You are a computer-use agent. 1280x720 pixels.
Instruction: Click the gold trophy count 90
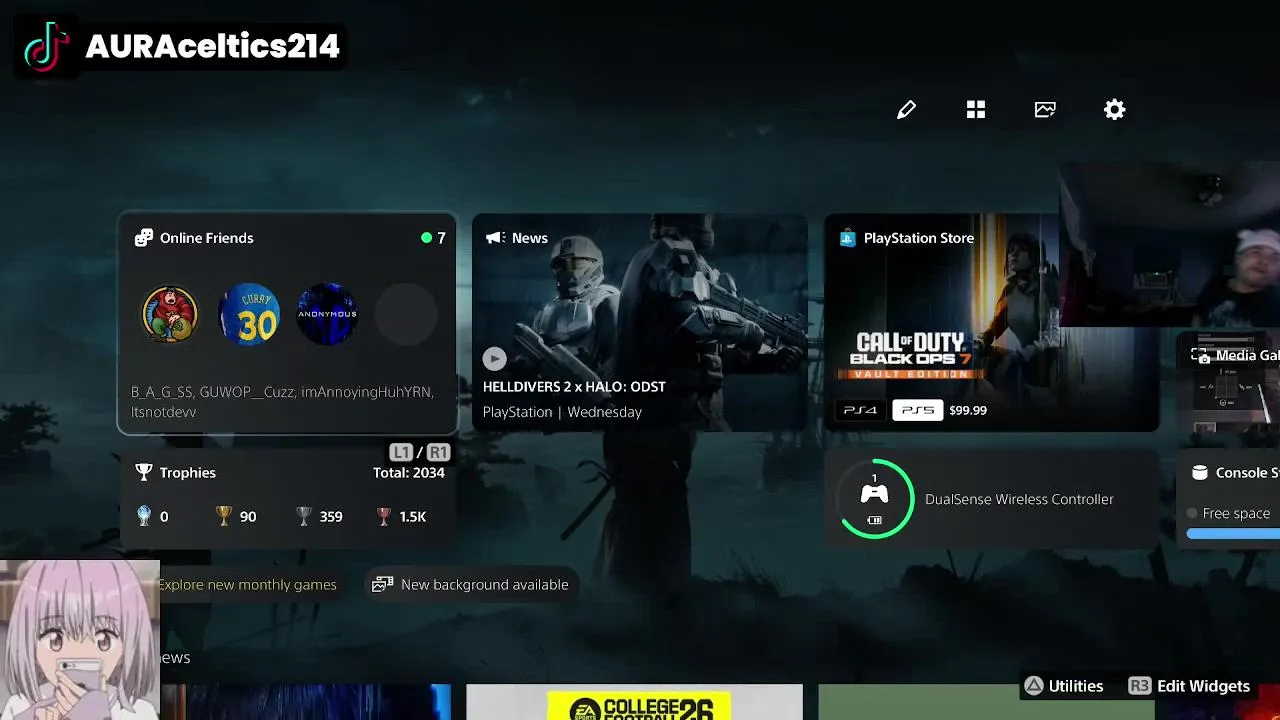click(x=248, y=517)
